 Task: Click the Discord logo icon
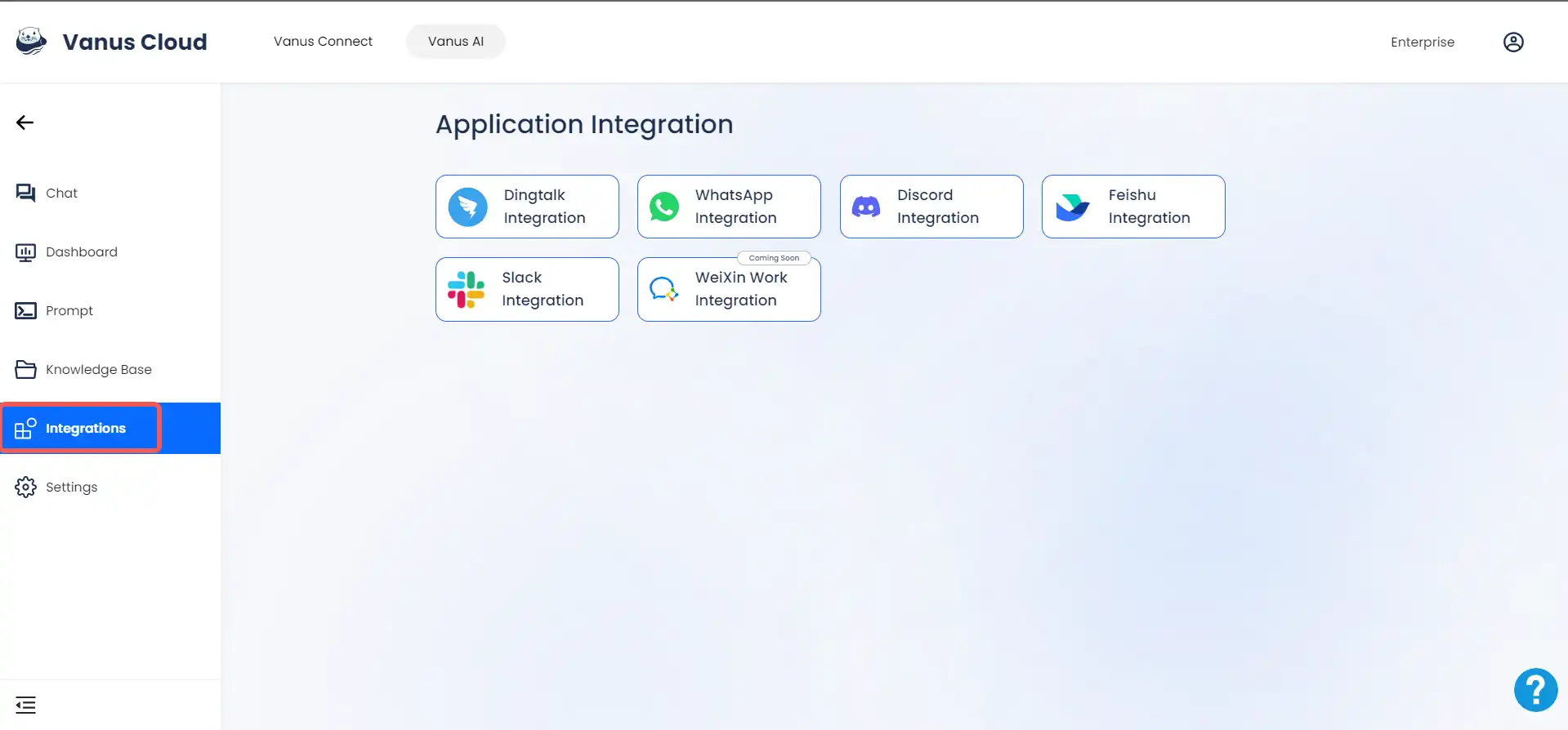(x=866, y=207)
